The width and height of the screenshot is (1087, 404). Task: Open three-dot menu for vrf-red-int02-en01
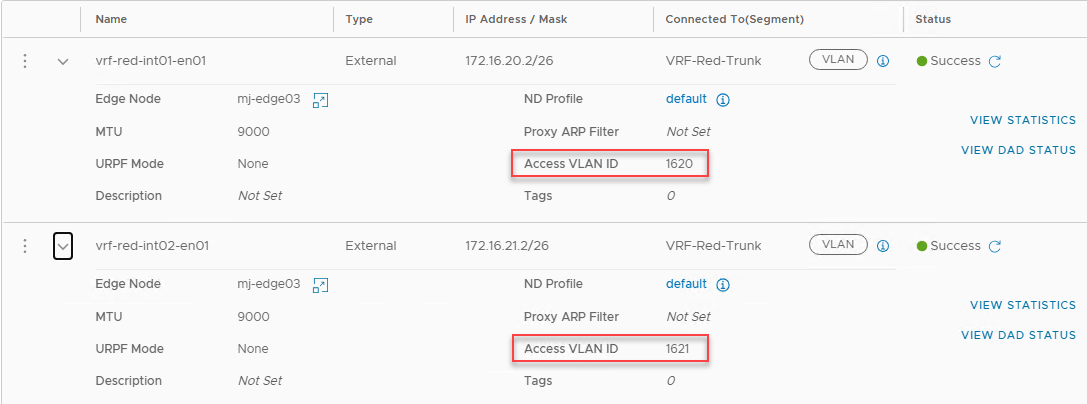(x=25, y=246)
